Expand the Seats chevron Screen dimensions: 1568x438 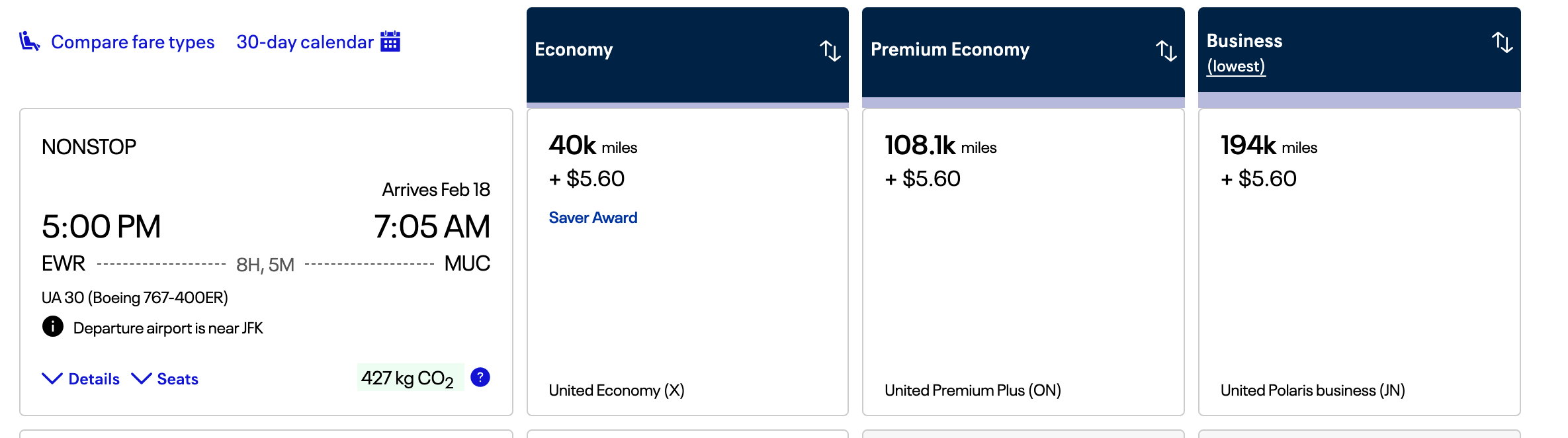click(x=142, y=378)
